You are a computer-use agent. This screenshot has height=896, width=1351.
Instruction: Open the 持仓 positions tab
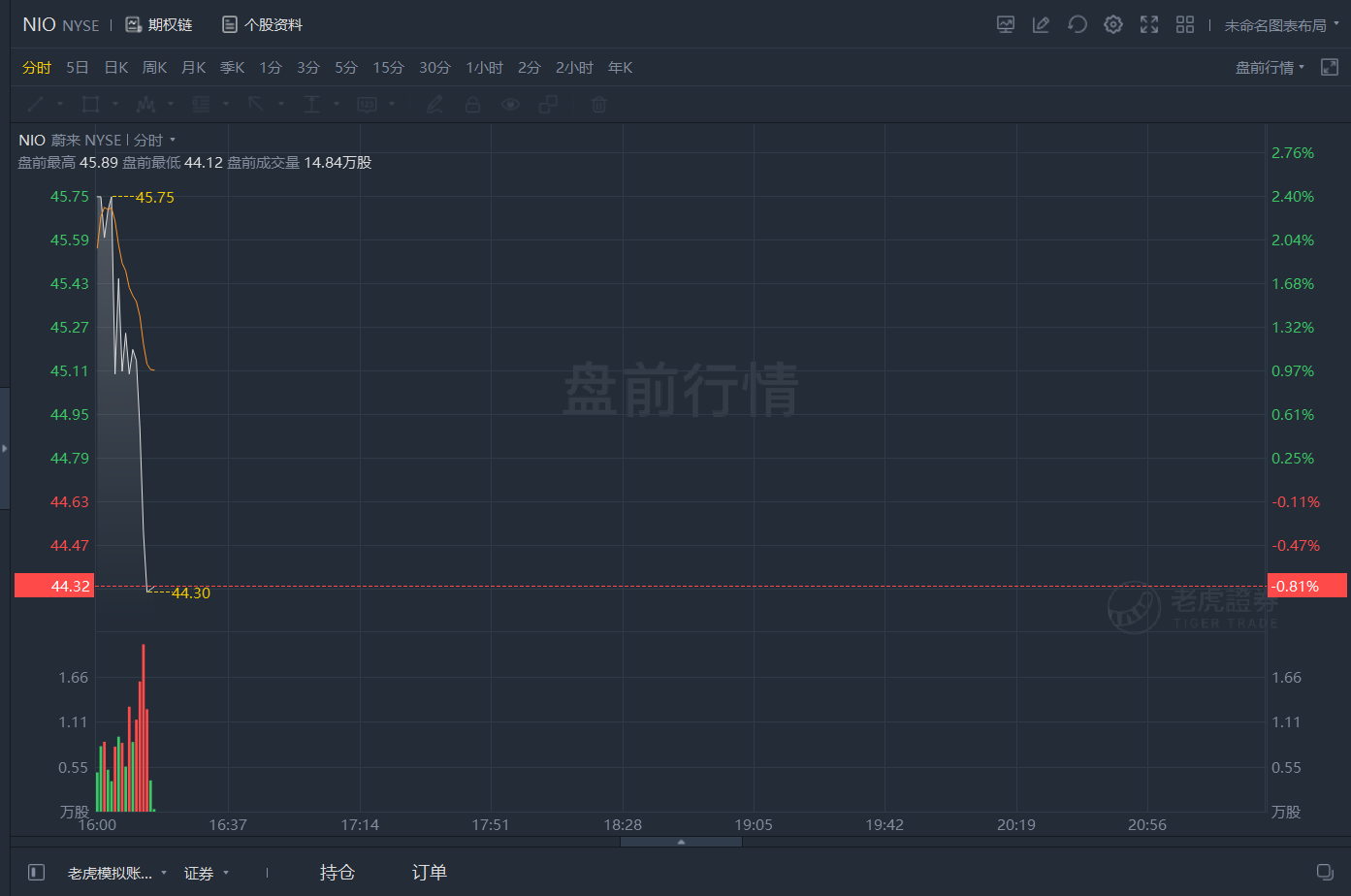pyautogui.click(x=338, y=873)
